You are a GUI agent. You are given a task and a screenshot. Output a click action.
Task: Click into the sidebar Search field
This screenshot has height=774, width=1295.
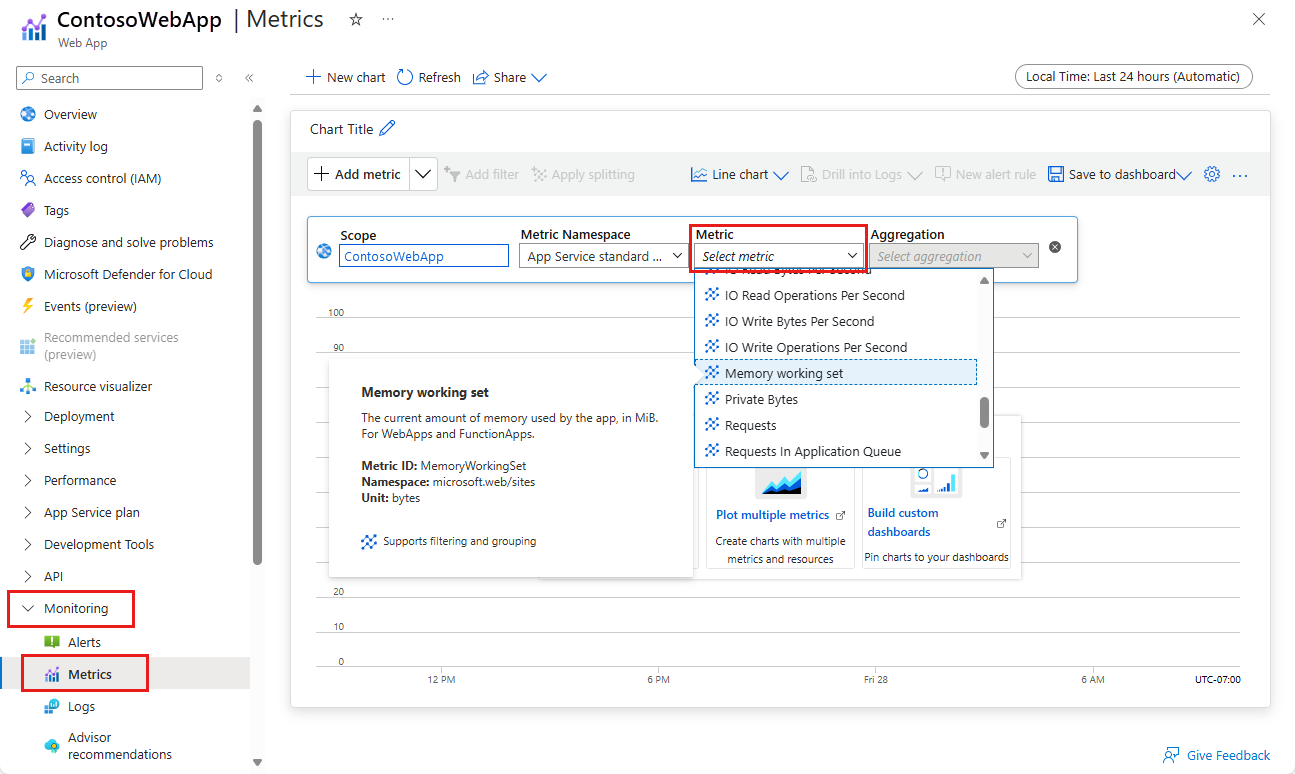(x=115, y=78)
